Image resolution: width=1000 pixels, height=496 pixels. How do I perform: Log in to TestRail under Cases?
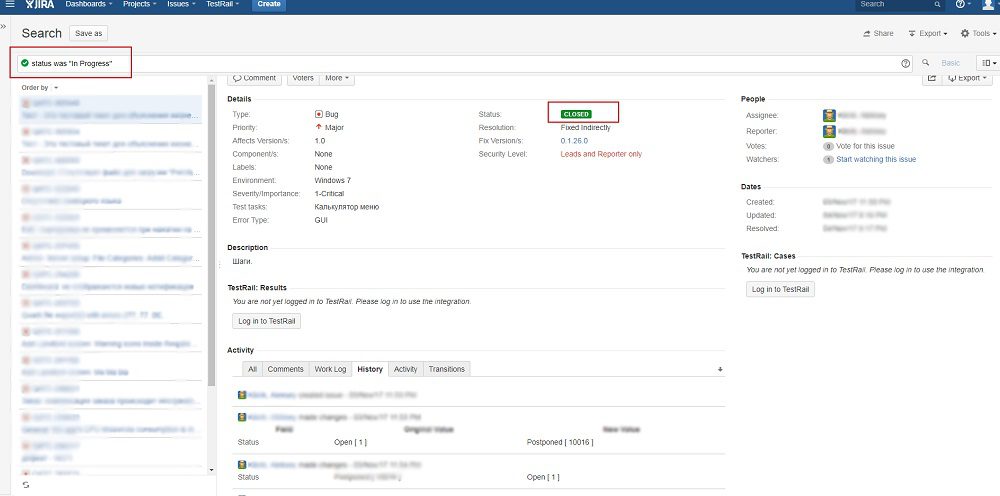tap(781, 289)
